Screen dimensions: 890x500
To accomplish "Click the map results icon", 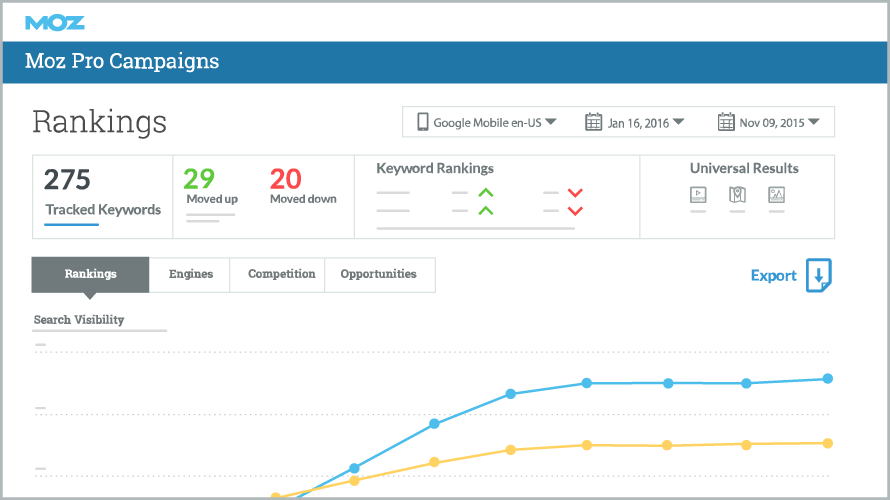I will 737,195.
